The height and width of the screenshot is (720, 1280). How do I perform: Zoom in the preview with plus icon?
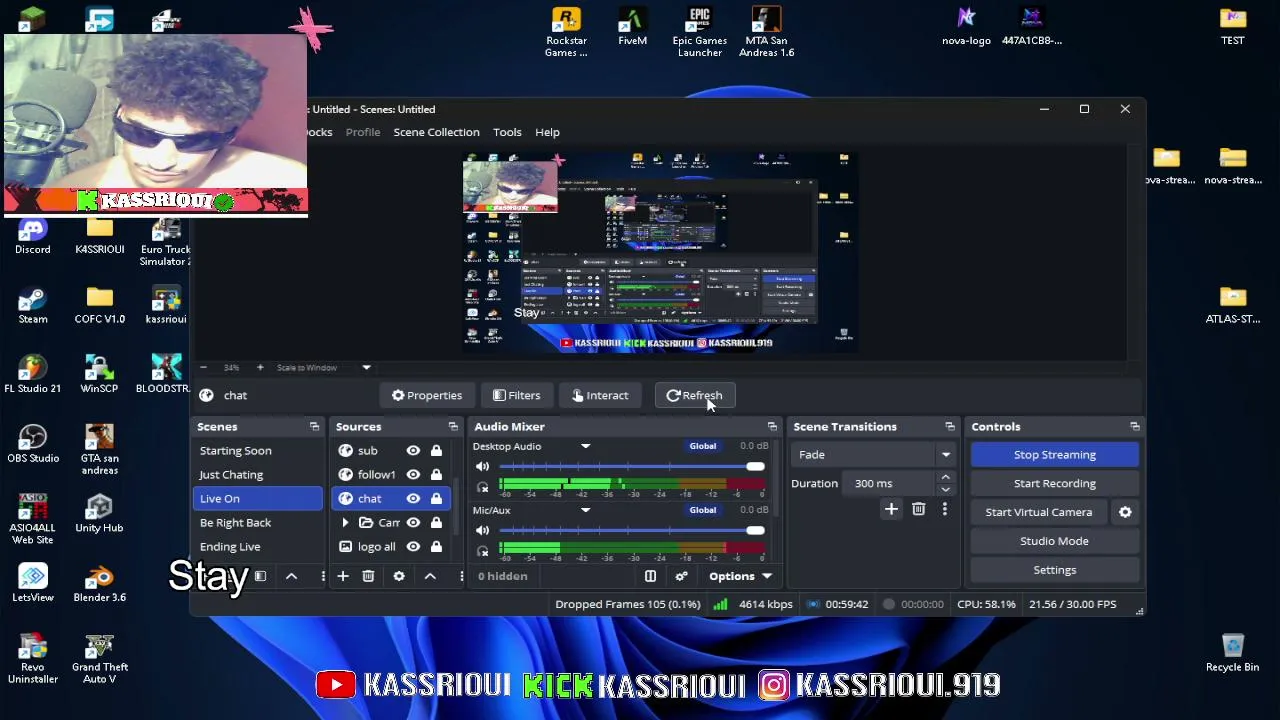click(x=260, y=368)
